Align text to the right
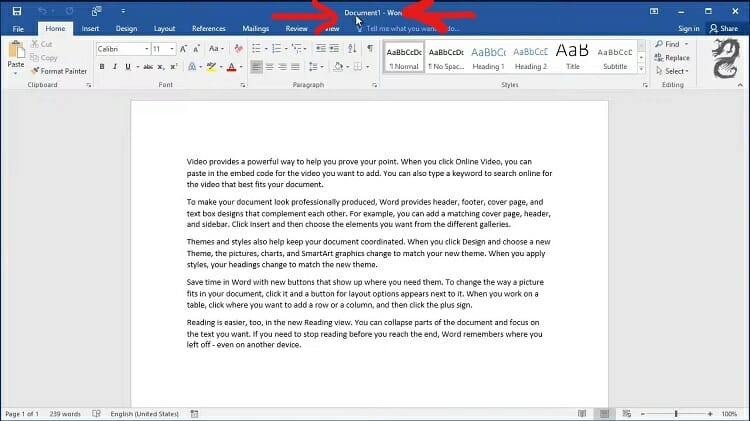The width and height of the screenshot is (750, 421). pyautogui.click(x=283, y=67)
